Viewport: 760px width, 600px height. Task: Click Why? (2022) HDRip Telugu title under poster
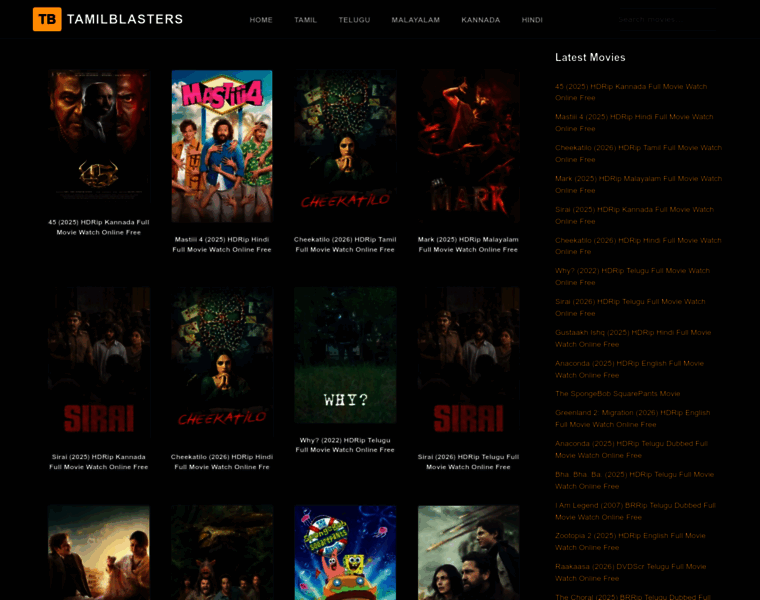click(345, 445)
